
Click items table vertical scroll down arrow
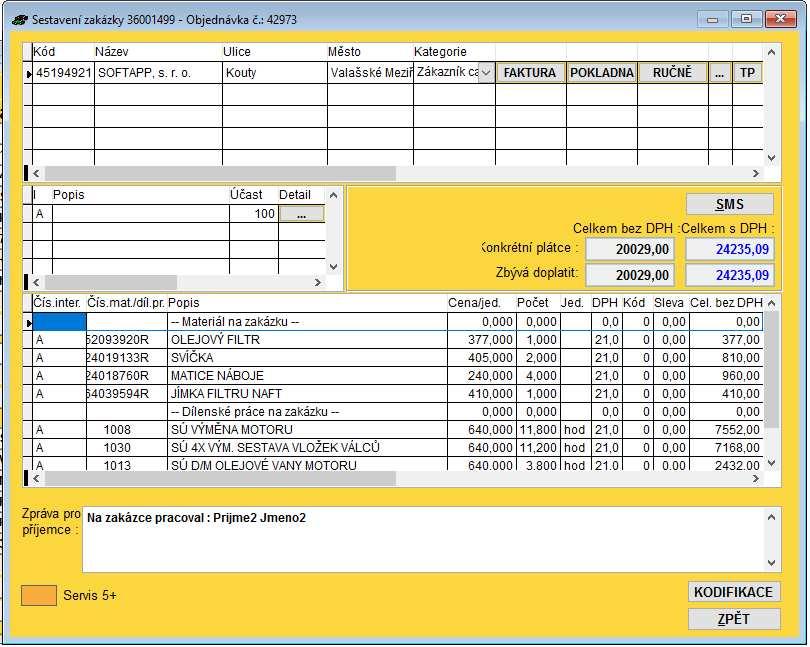pyautogui.click(x=771, y=464)
